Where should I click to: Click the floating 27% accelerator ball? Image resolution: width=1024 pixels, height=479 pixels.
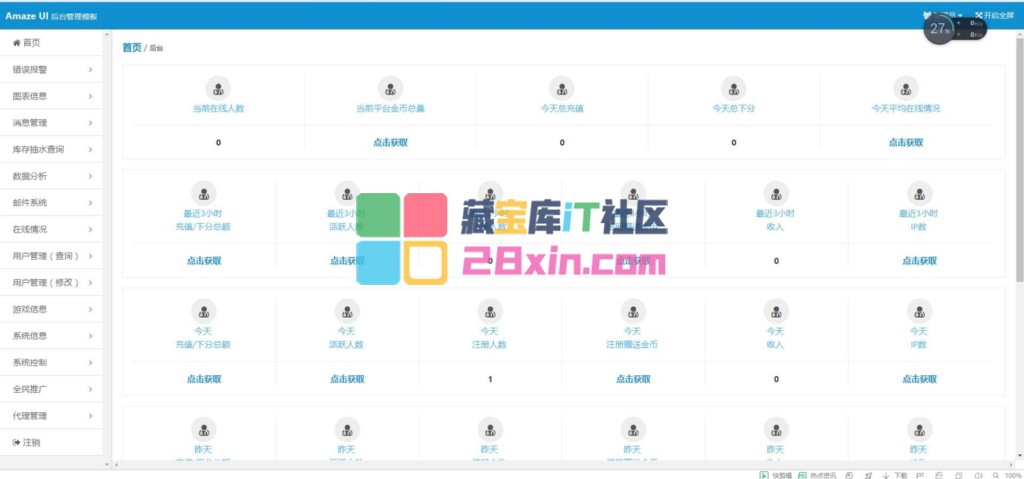939,29
